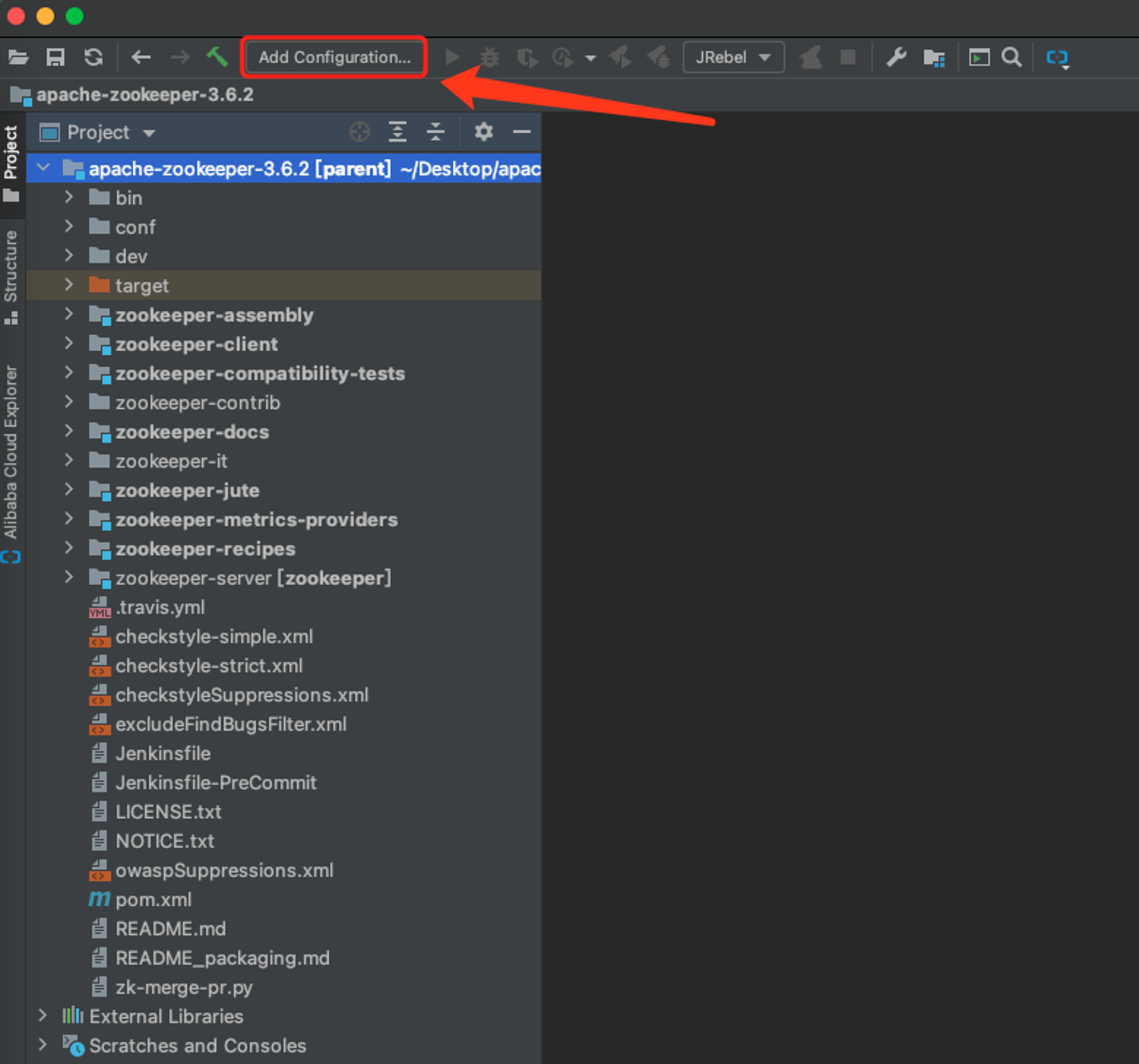Expand the dev folder
This screenshot has width=1139, height=1064.
tap(69, 256)
